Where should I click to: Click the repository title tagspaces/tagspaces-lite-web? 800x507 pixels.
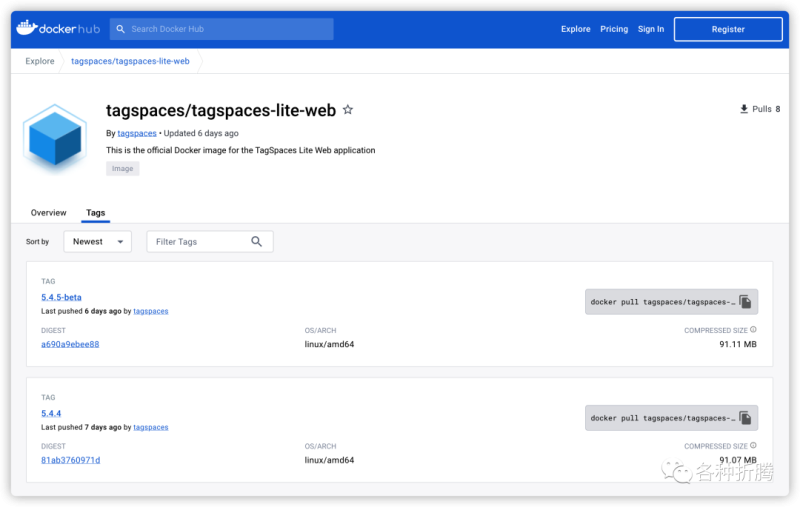(221, 110)
